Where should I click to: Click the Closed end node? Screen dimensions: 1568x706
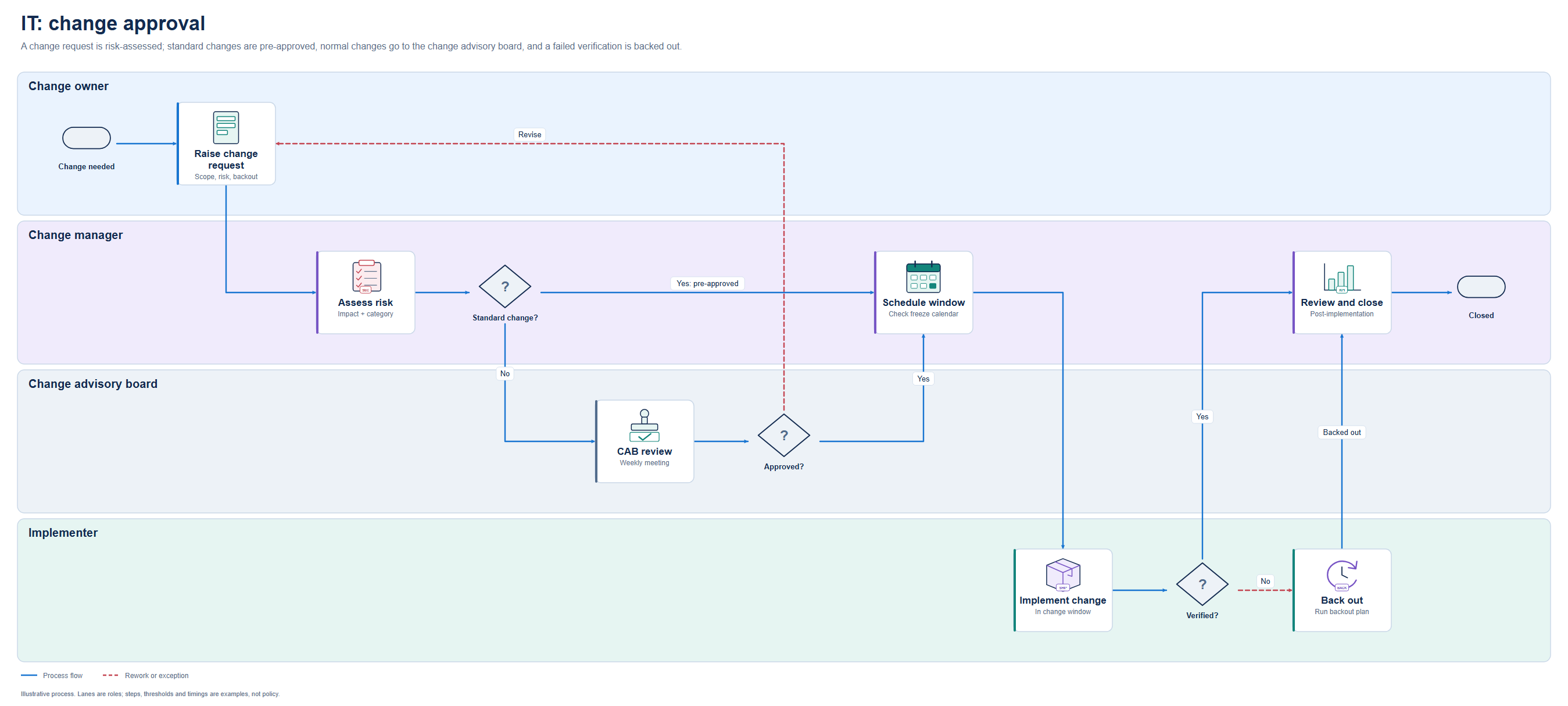pyautogui.click(x=1481, y=286)
